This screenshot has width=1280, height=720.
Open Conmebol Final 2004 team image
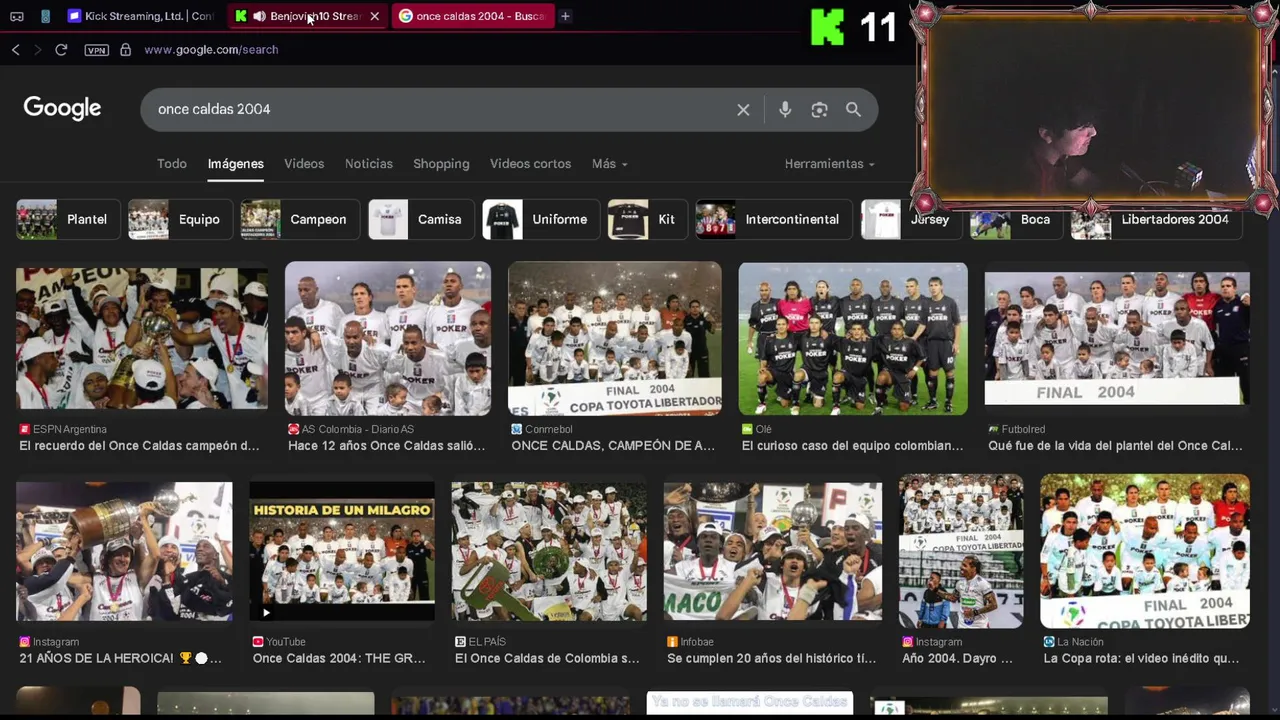(x=615, y=338)
